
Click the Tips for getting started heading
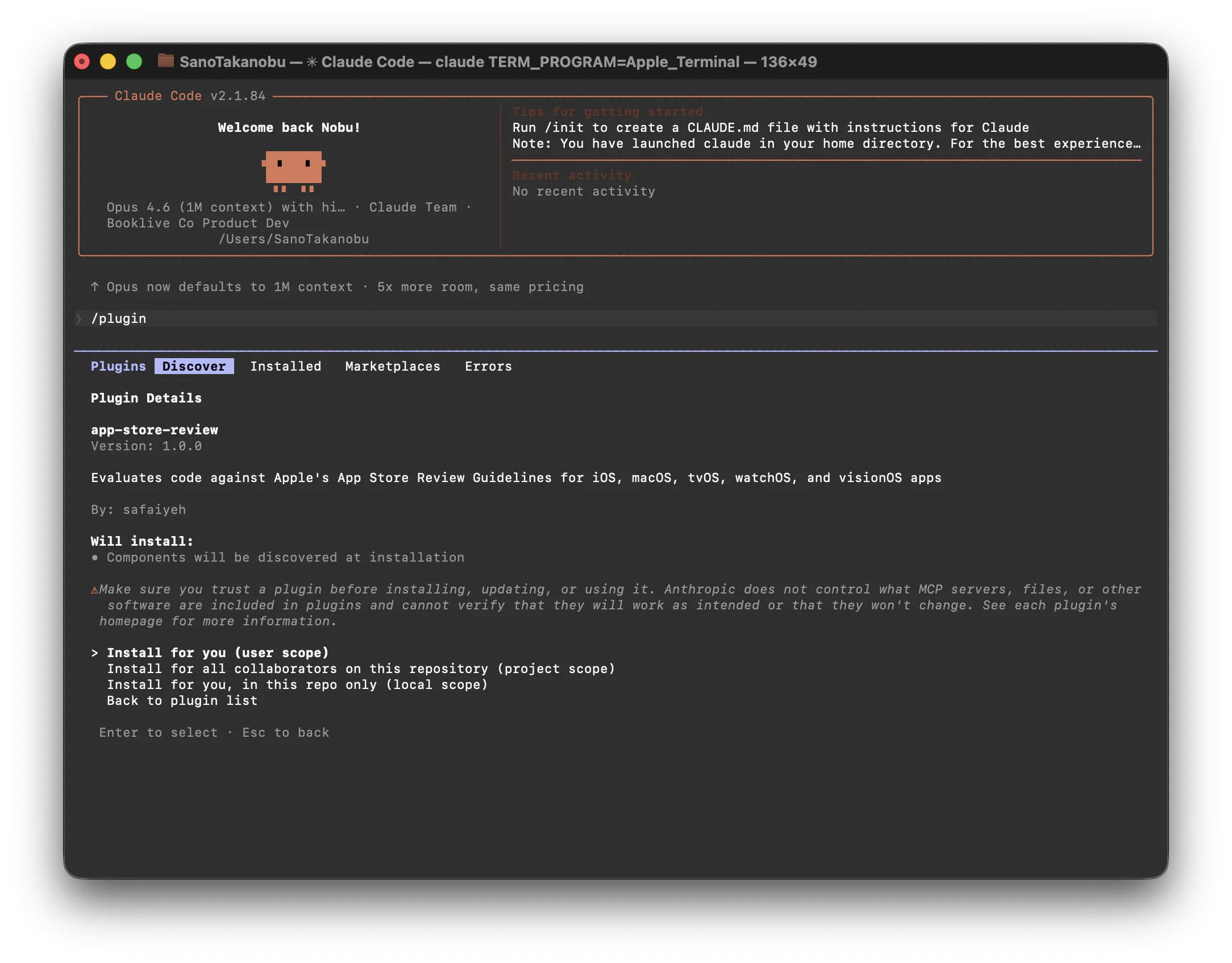(x=607, y=111)
